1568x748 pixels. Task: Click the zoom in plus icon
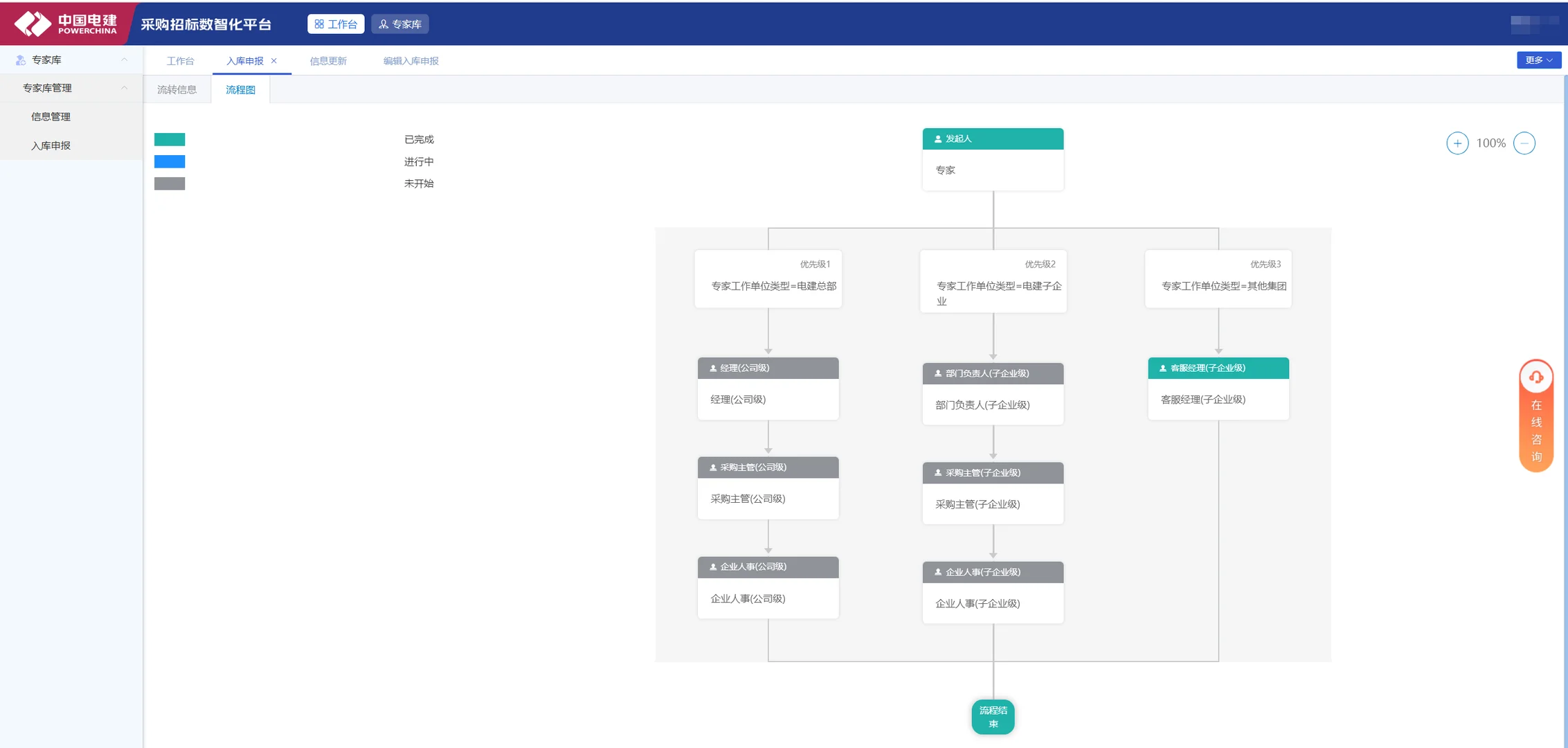click(1457, 143)
